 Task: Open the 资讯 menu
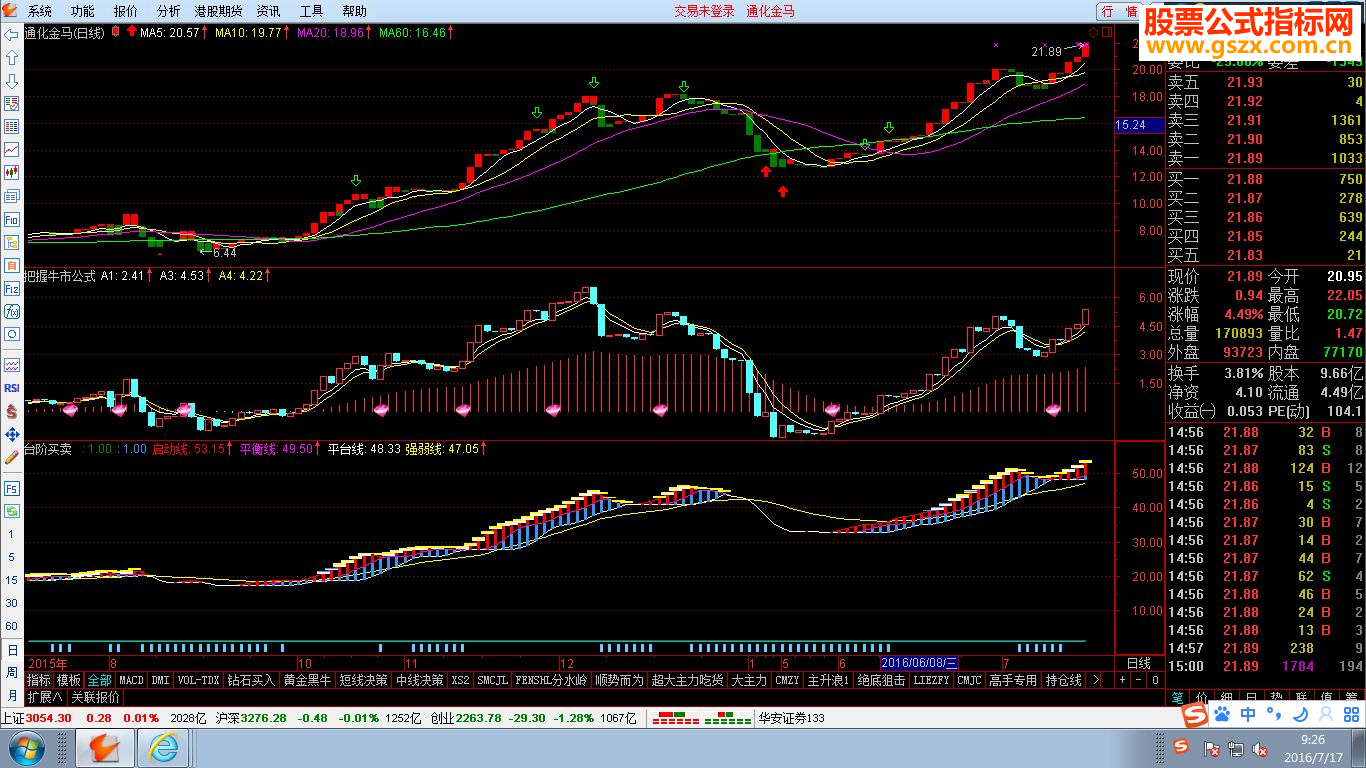[x=268, y=11]
